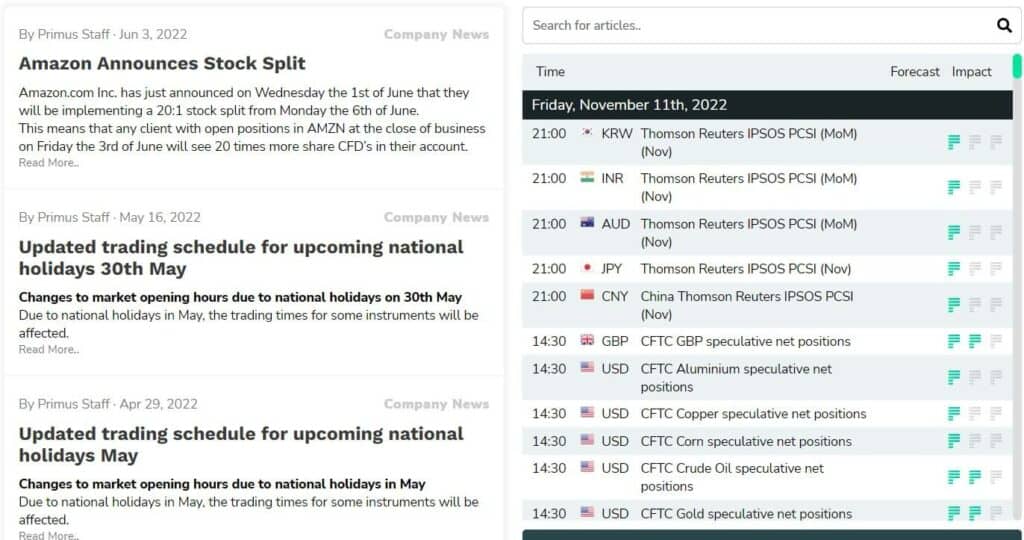This screenshot has height=540, width=1024.
Task: Open the 30th May trading schedule article
Action: click(x=241, y=257)
